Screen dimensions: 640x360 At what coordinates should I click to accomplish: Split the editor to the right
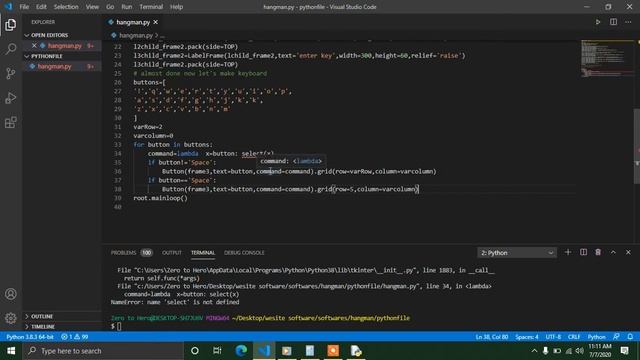[x=613, y=22]
